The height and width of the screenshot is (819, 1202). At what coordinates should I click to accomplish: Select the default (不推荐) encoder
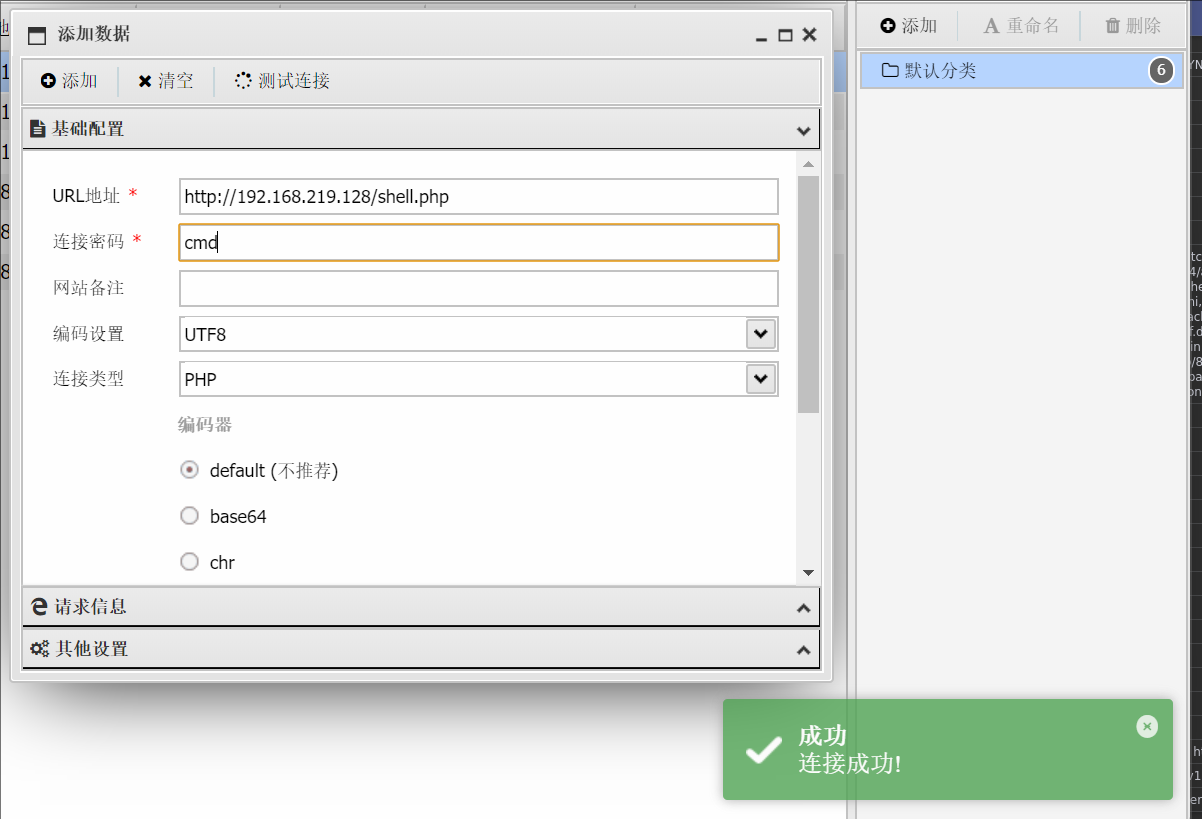point(189,469)
